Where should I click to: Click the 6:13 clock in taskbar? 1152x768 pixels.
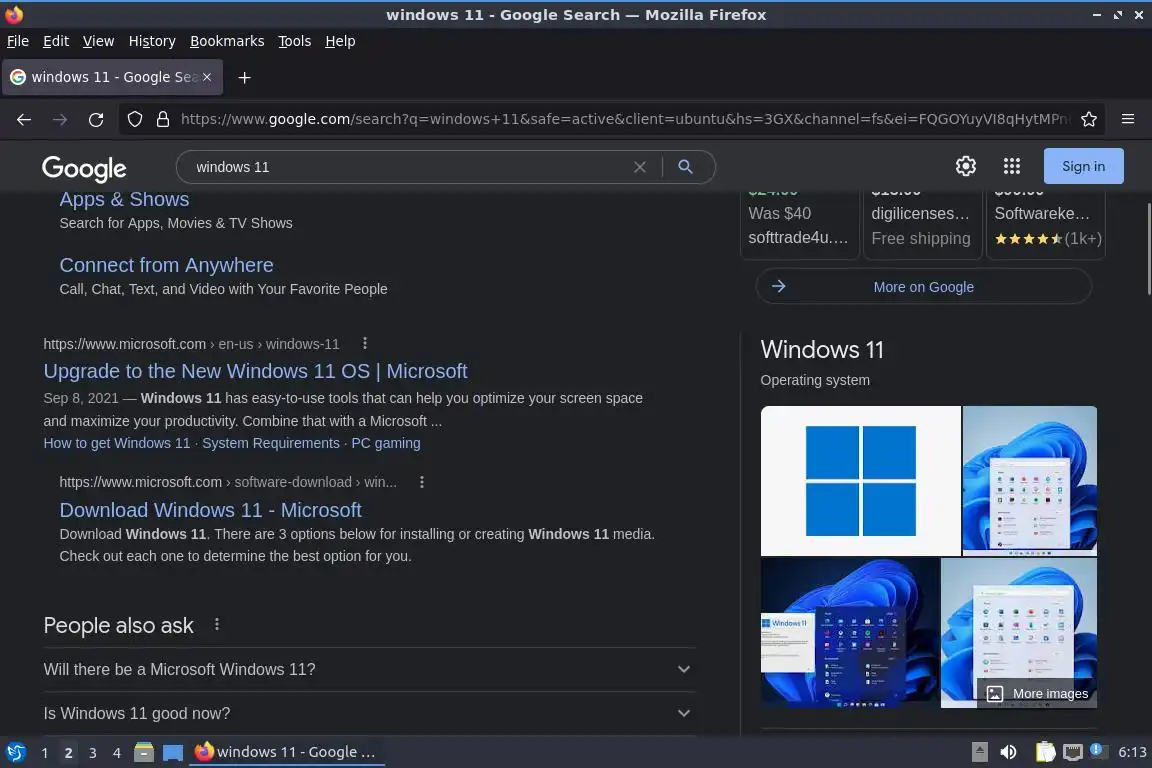1131,752
